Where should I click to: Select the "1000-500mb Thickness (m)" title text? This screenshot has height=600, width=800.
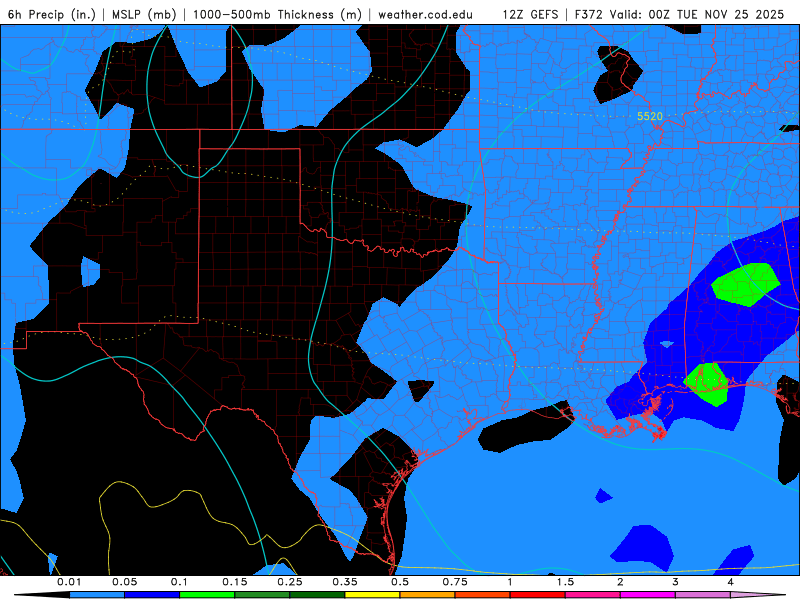[x=277, y=14]
